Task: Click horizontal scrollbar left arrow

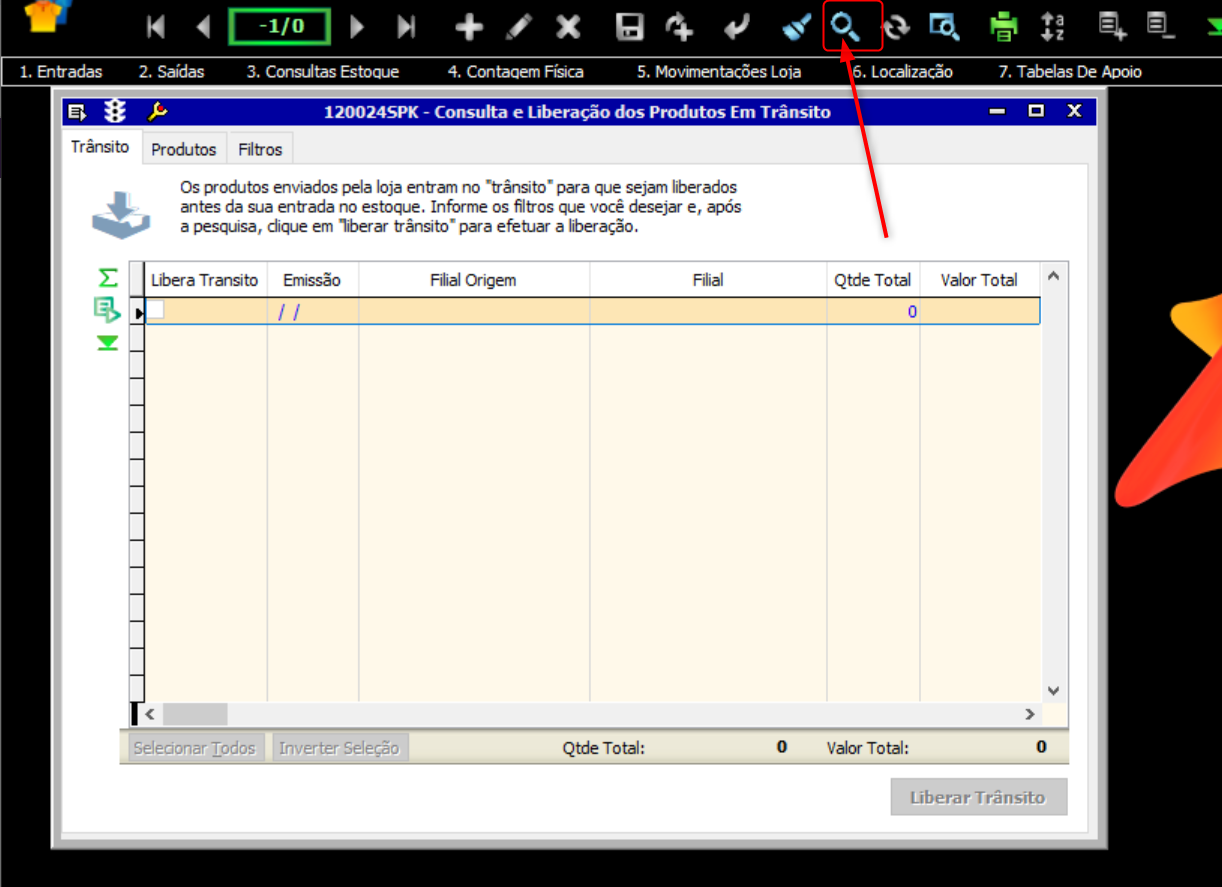Action: click(151, 714)
